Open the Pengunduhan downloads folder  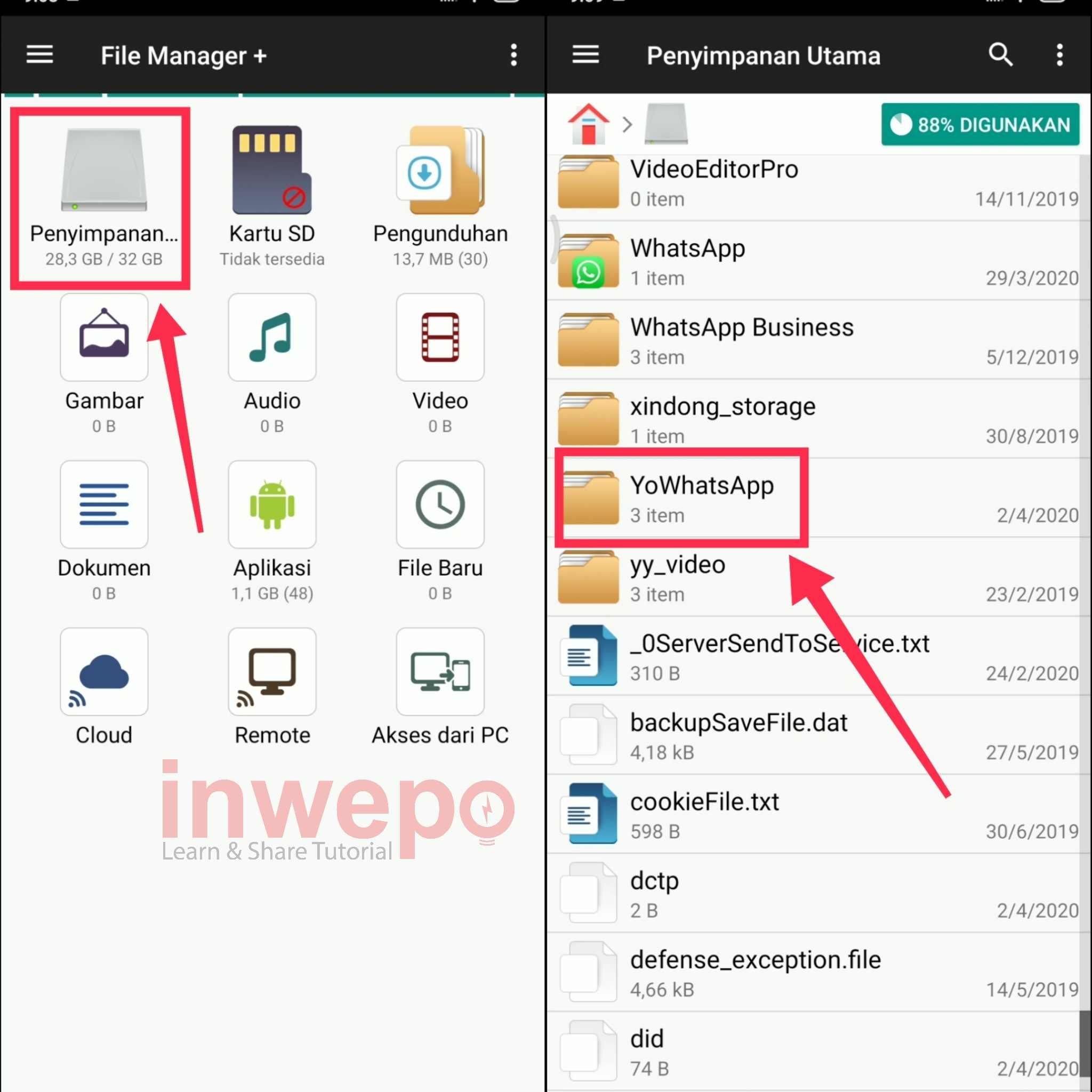pyautogui.click(x=440, y=170)
